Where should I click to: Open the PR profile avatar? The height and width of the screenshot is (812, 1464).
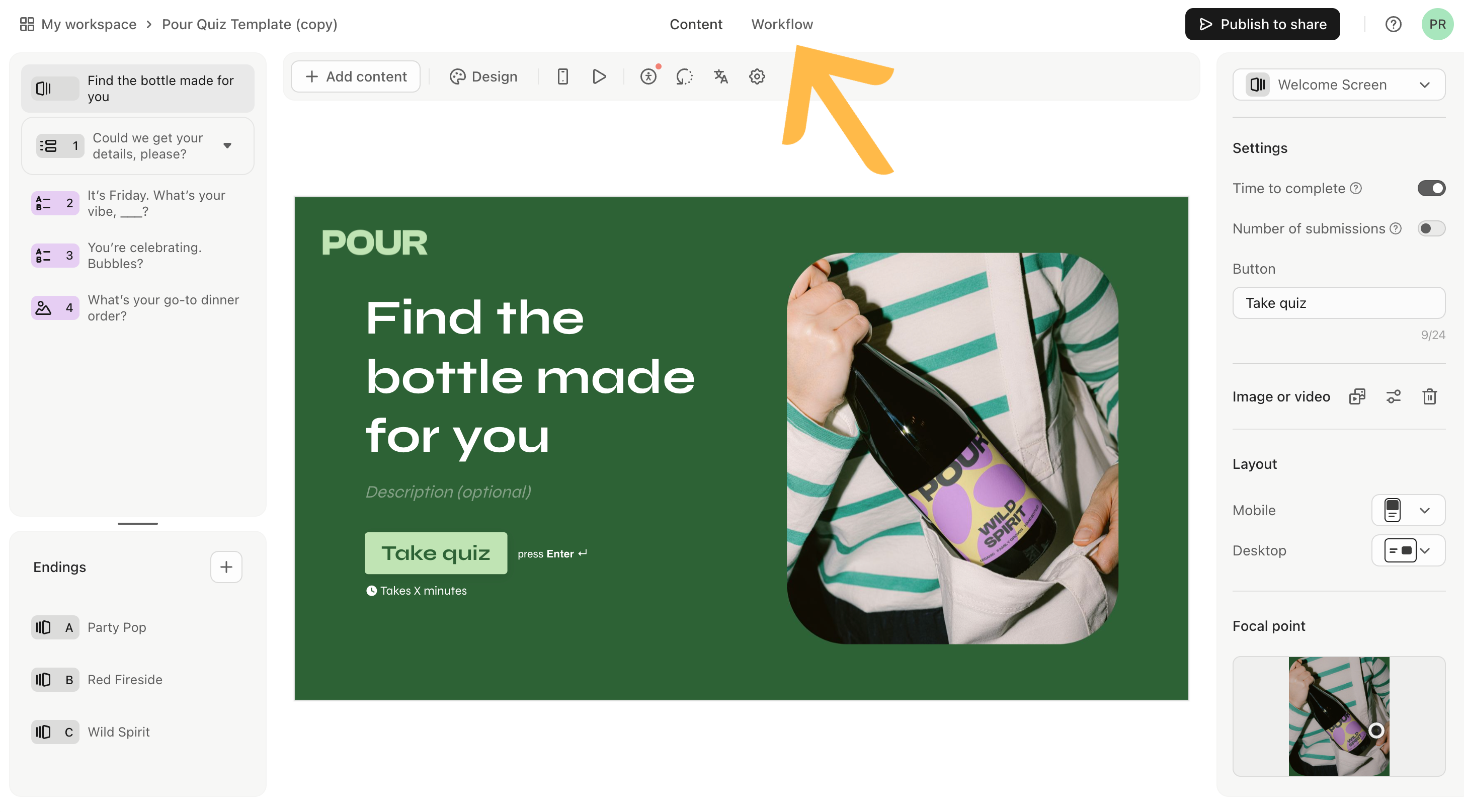pos(1437,24)
